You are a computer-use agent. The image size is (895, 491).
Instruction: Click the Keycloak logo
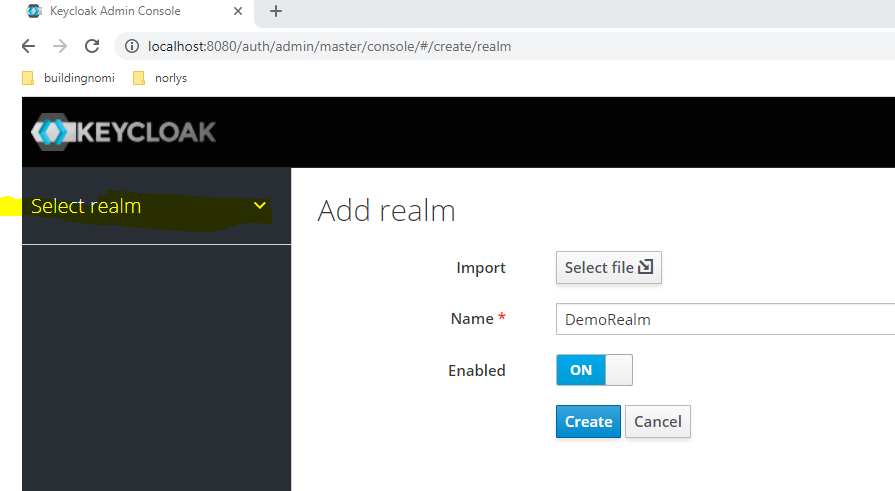point(124,132)
